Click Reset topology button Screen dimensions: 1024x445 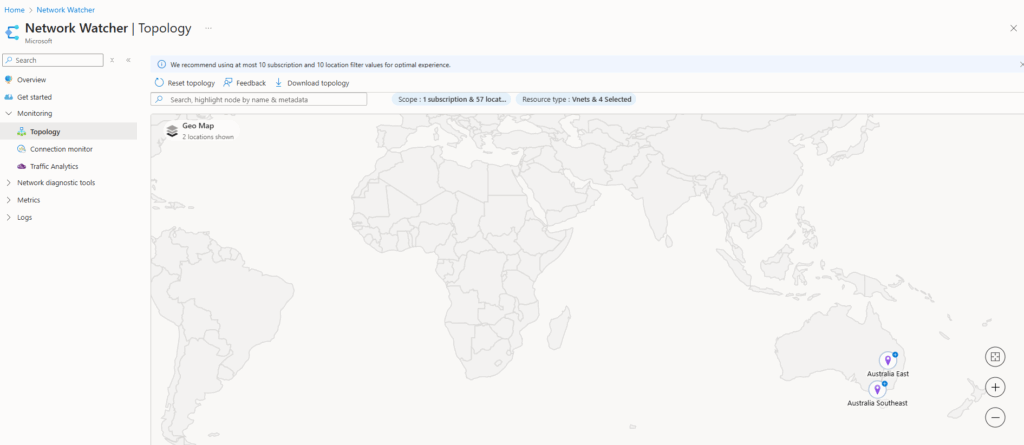(x=185, y=83)
